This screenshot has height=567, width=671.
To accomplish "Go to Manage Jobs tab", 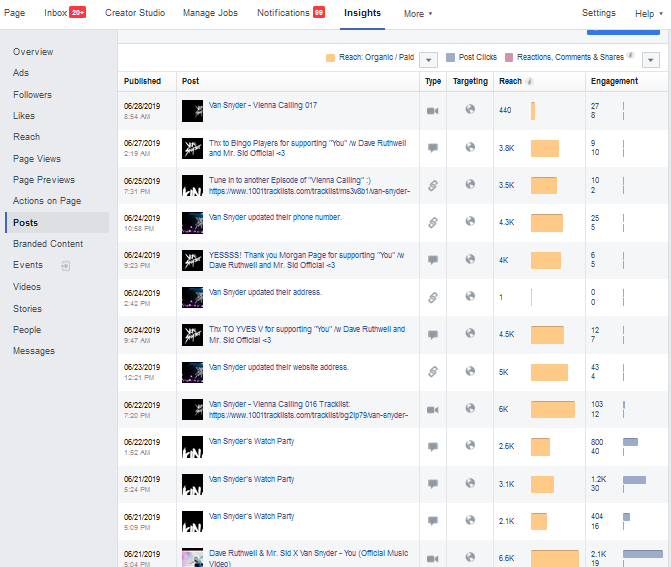I will tap(210, 13).
